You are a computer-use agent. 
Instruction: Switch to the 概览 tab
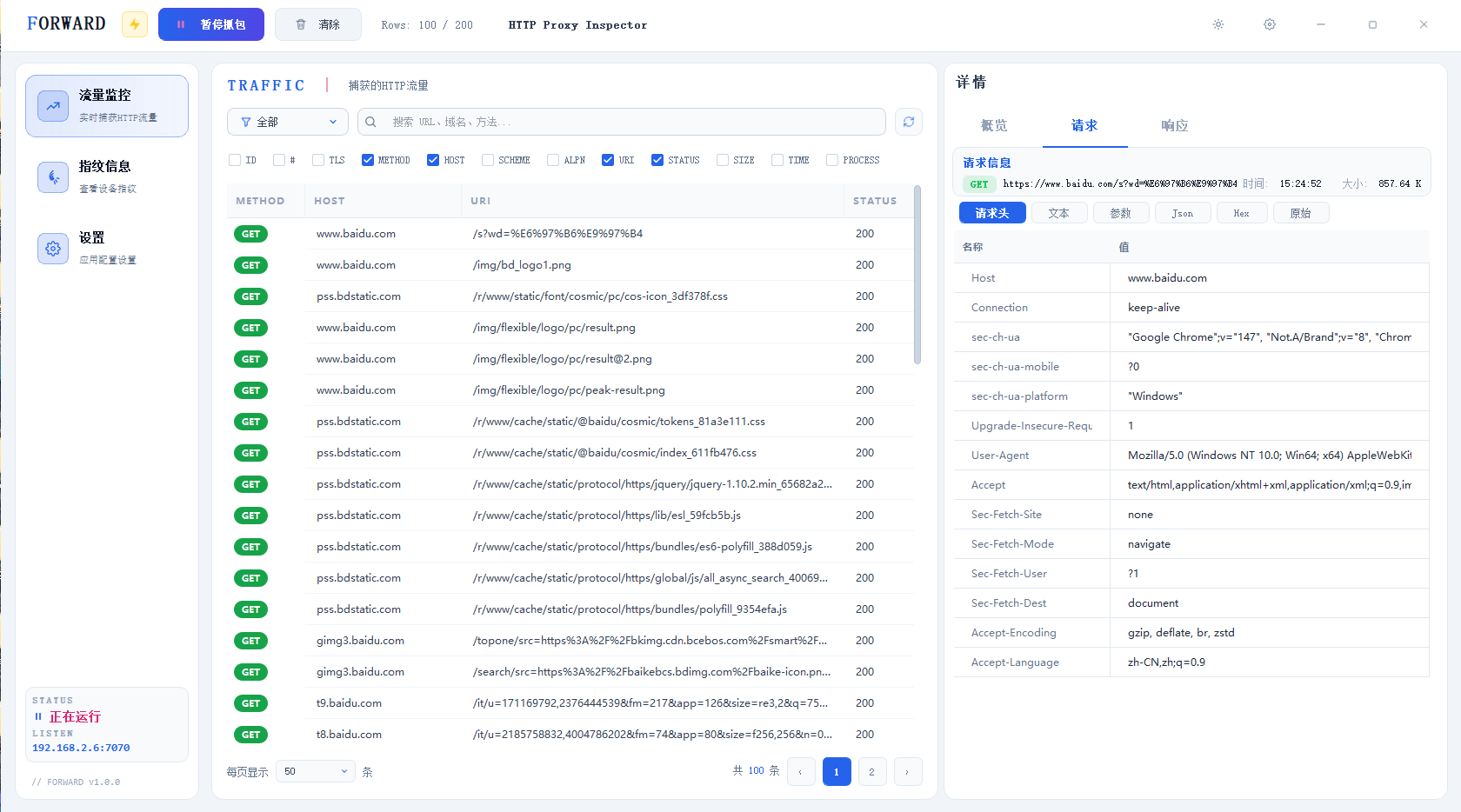[994, 126]
